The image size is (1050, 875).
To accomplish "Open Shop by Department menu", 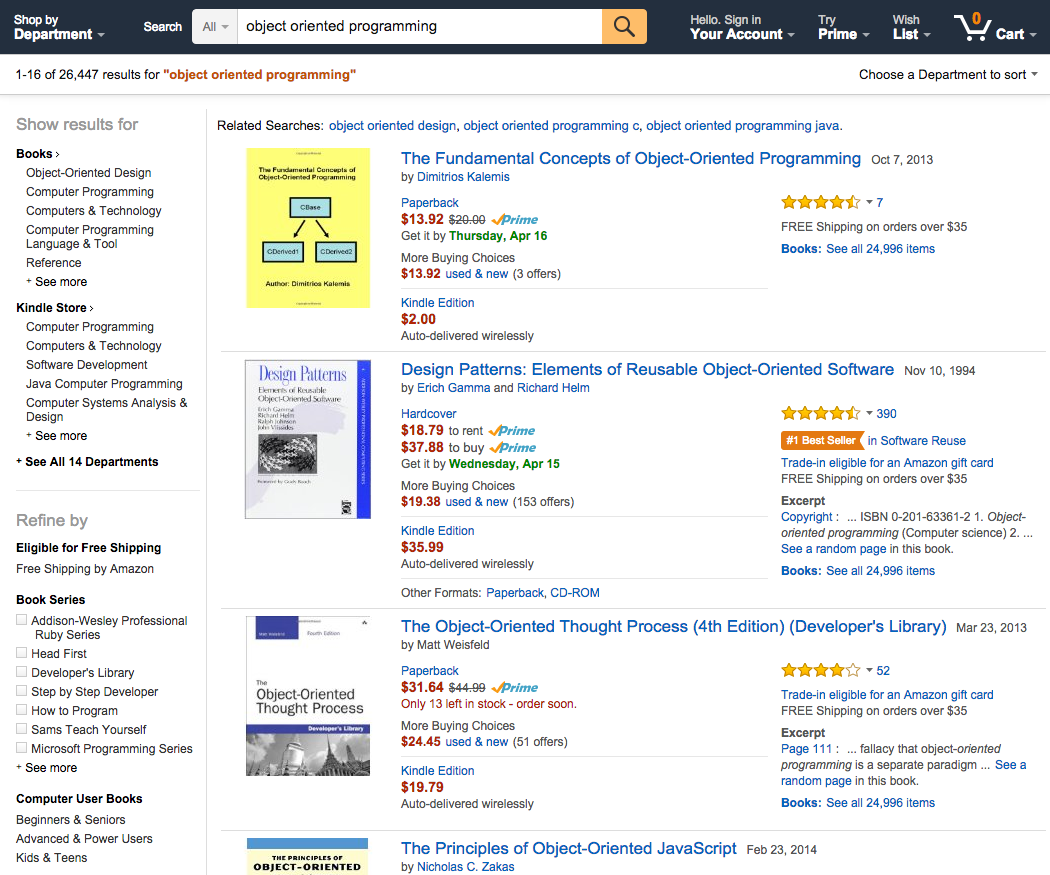I will 59,27.
